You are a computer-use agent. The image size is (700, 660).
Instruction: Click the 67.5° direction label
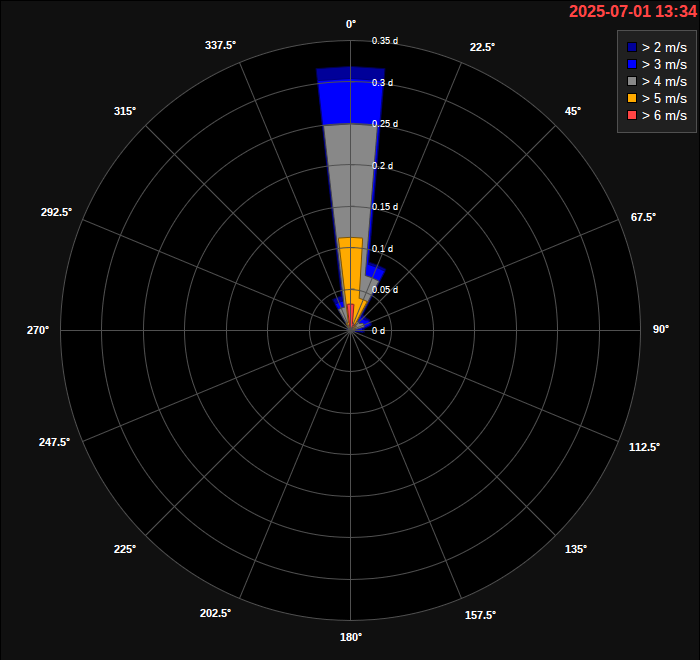643,217
